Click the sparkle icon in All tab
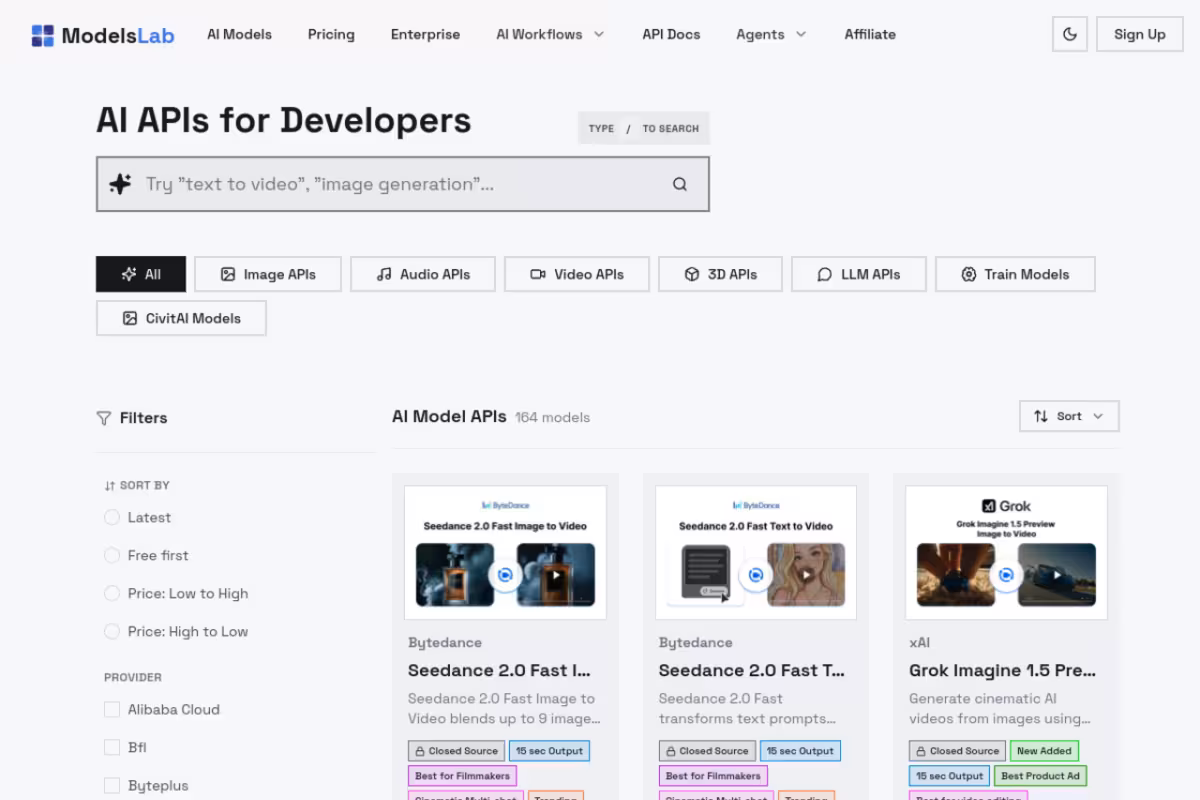 click(x=129, y=274)
